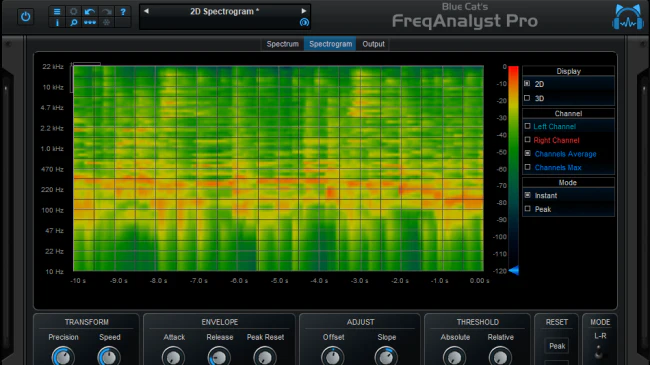650x365 pixels.
Task: Click the 22 kHz frequency axis label
Action: (53, 67)
